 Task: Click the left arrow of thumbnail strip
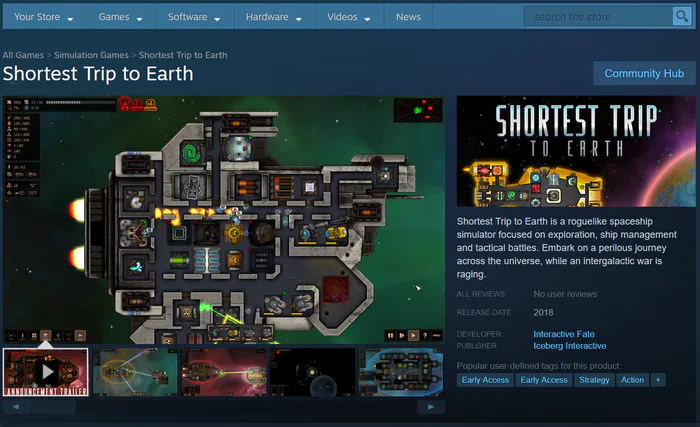click(x=16, y=407)
